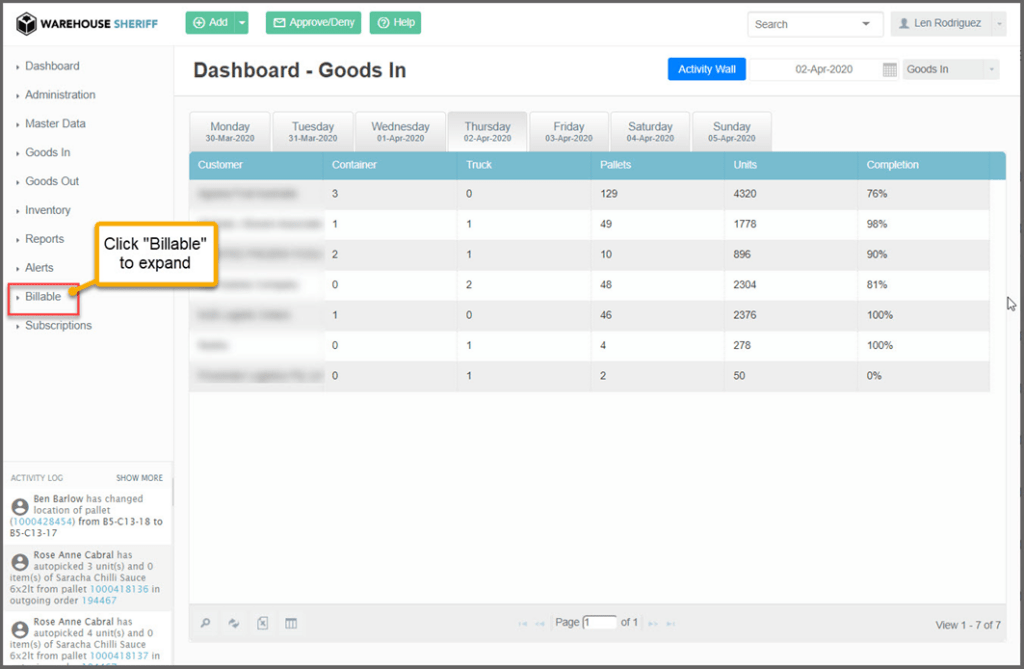Open the column chooser icon in grid footer
The width and height of the screenshot is (1024, 669).
(x=291, y=623)
